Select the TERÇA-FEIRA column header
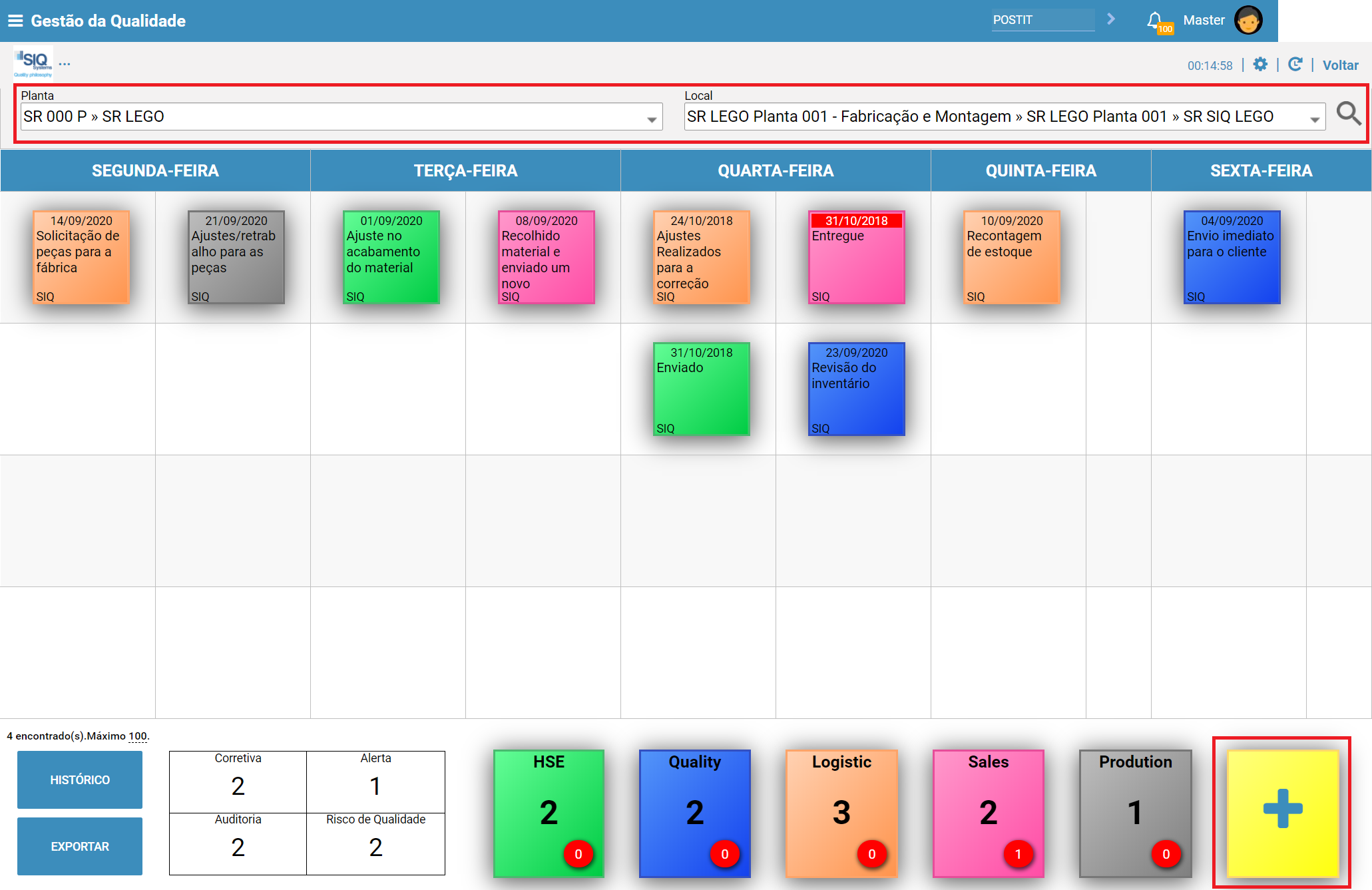The width and height of the screenshot is (1372, 890). [x=465, y=170]
